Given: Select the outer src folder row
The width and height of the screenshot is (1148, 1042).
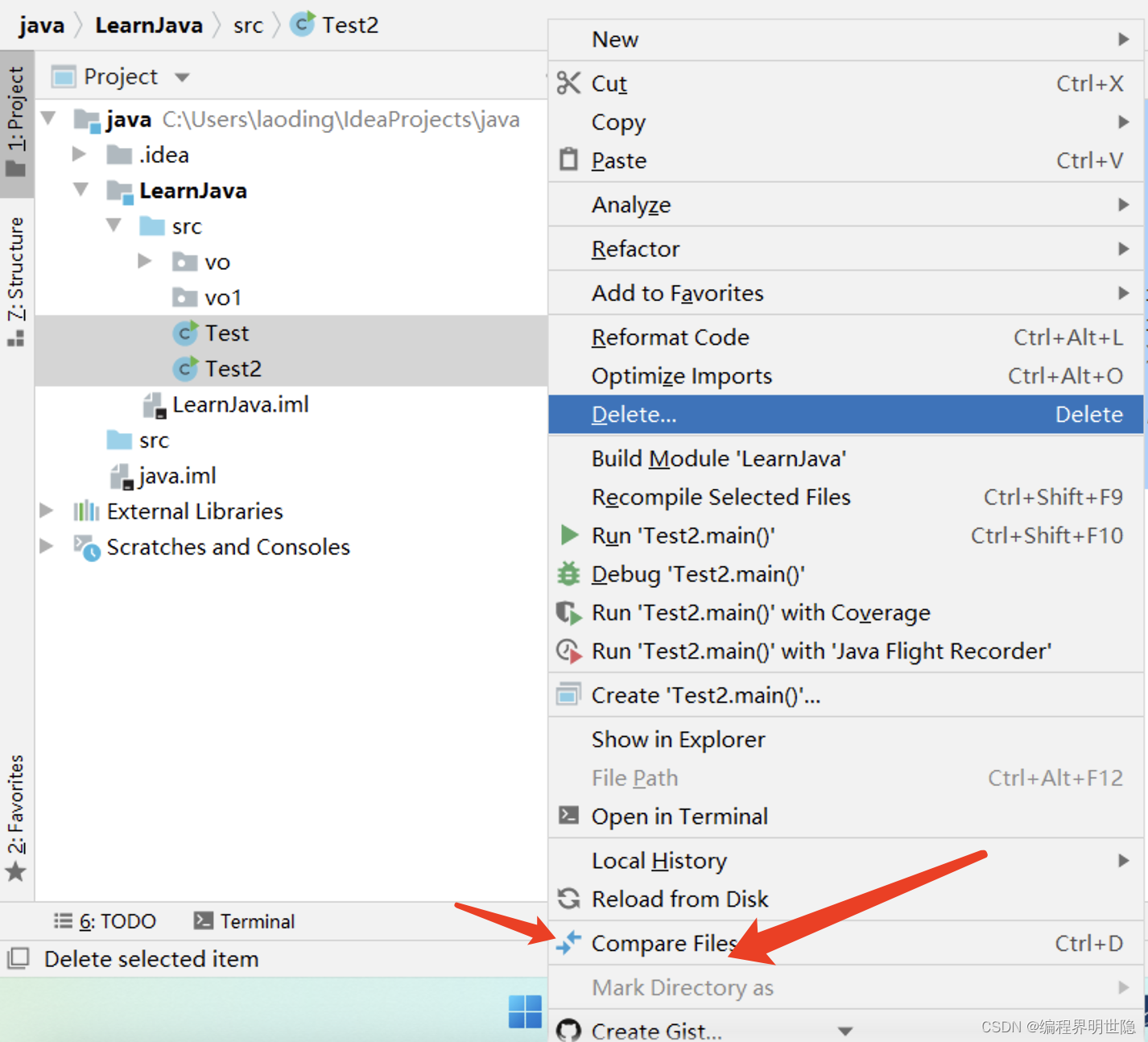Looking at the screenshot, I should (291, 440).
